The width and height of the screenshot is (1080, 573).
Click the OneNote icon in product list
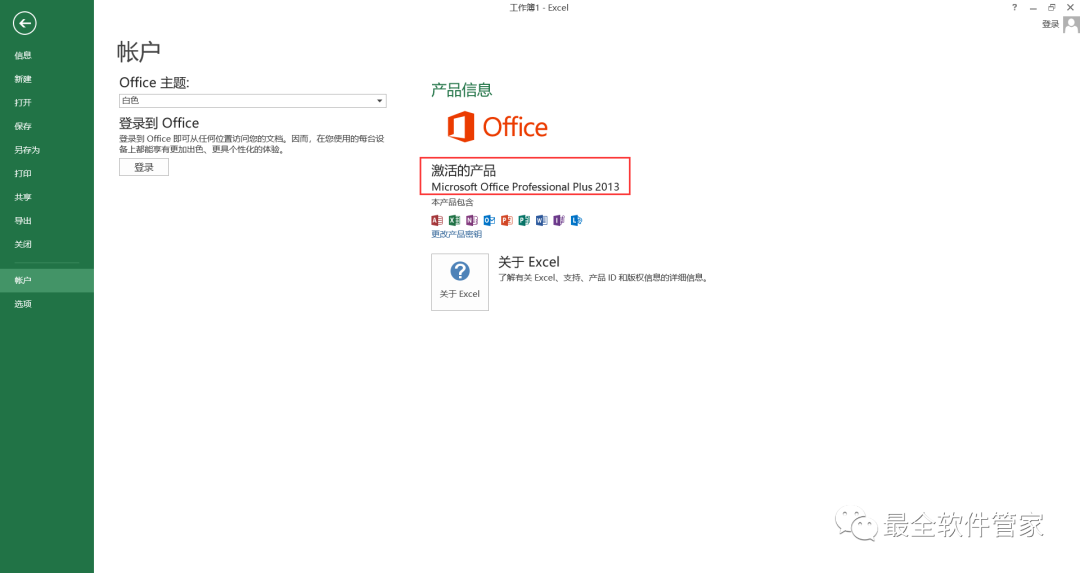coord(472,220)
